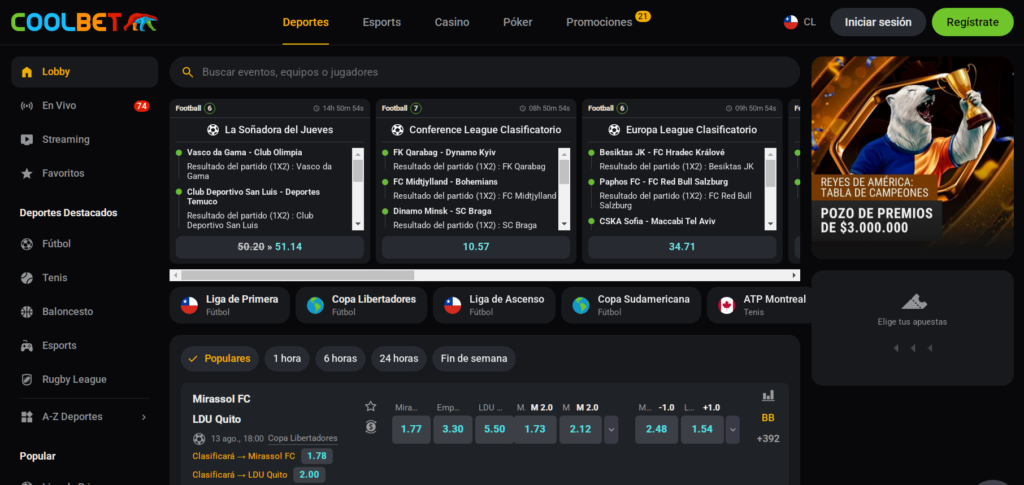Click the Baloncesto basketball icon
The width and height of the screenshot is (1024, 485).
point(27,312)
